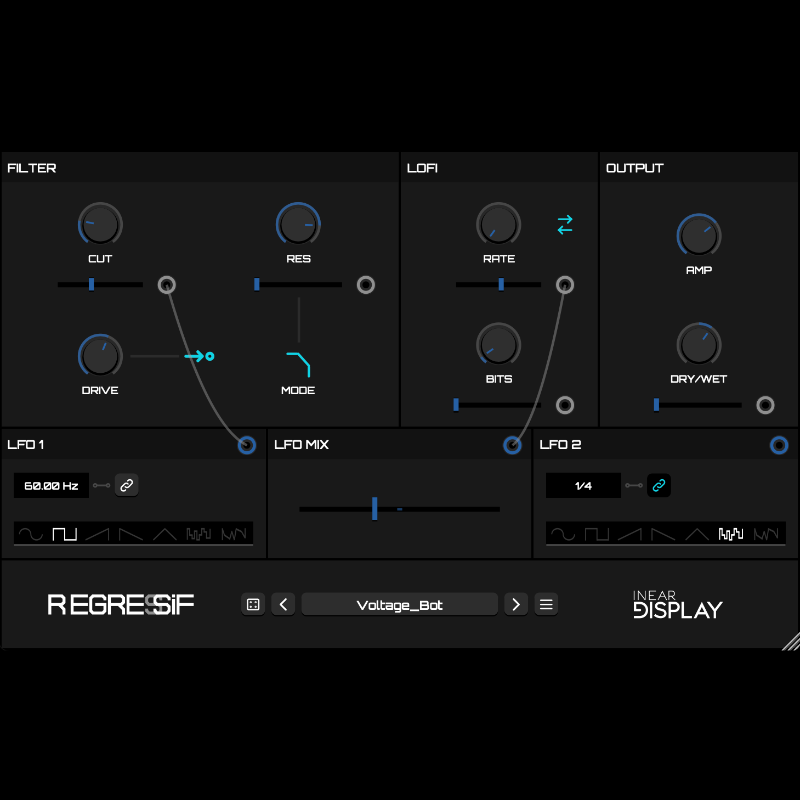This screenshot has height=800, width=800.
Task: Click the REGRESSIF logo
Action: click(121, 605)
